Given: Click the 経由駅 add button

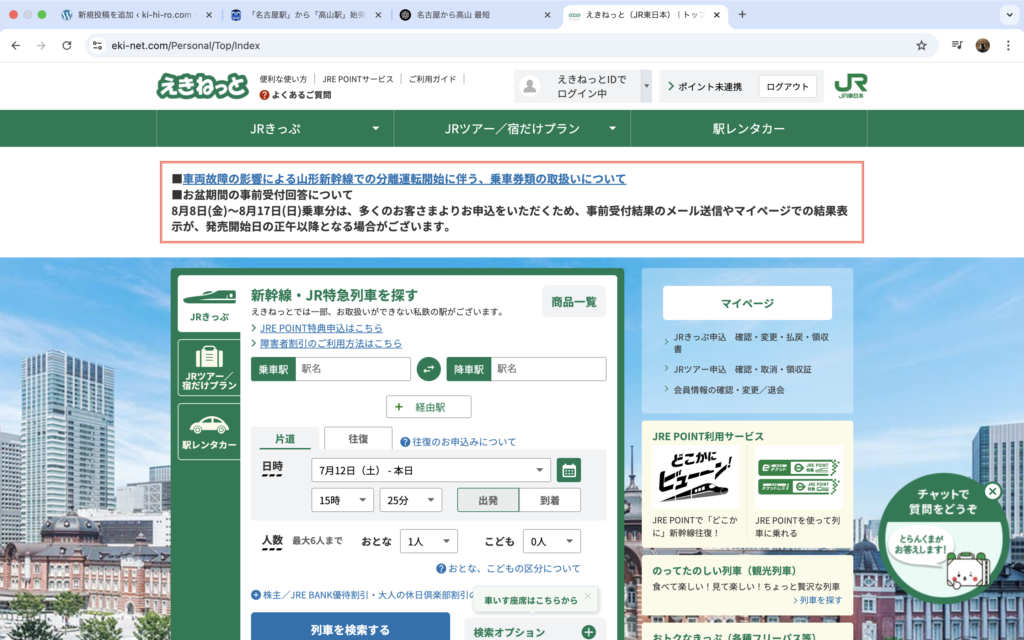Looking at the screenshot, I should [428, 407].
